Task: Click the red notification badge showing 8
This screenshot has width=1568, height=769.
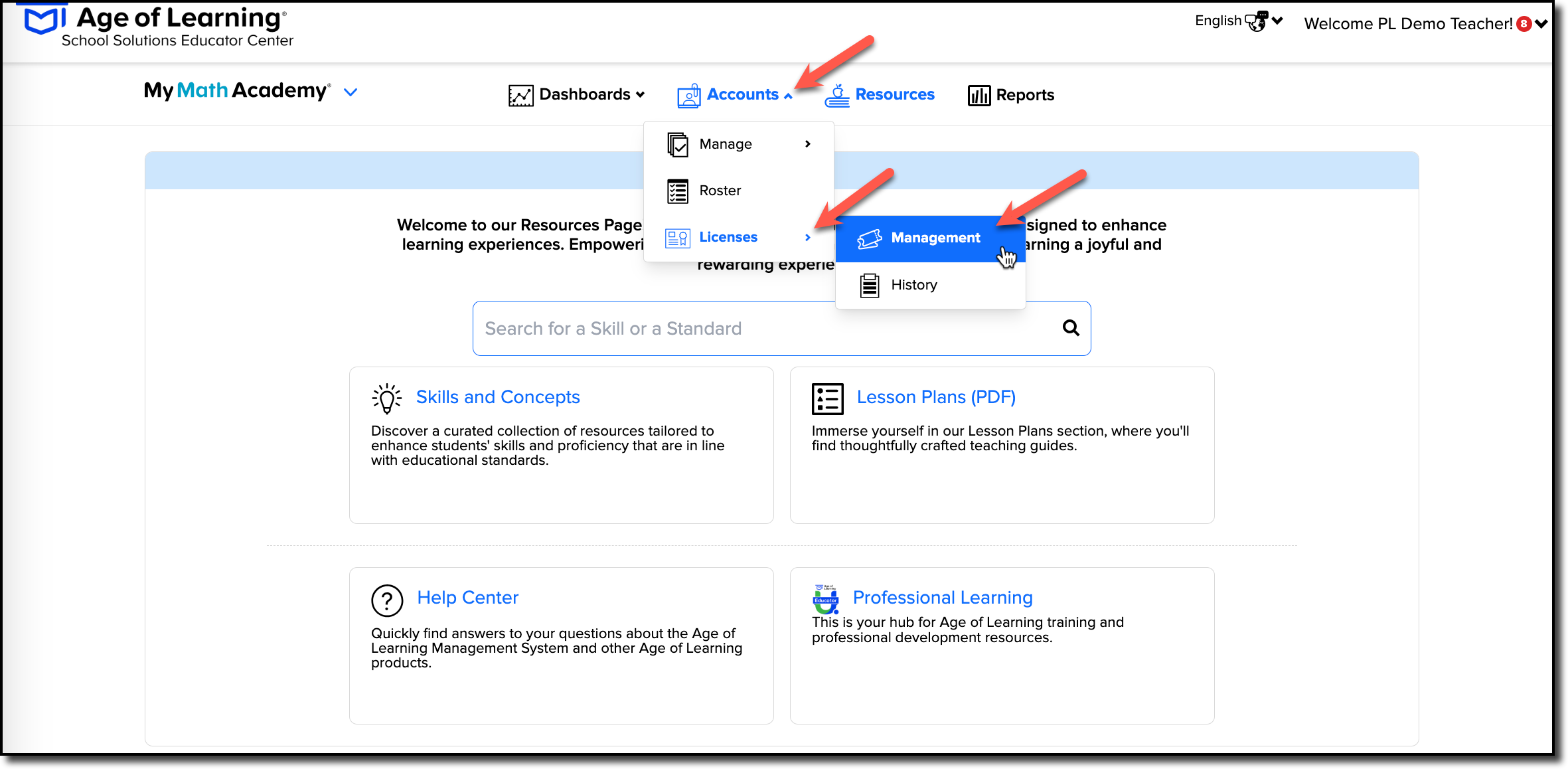Action: (x=1524, y=24)
